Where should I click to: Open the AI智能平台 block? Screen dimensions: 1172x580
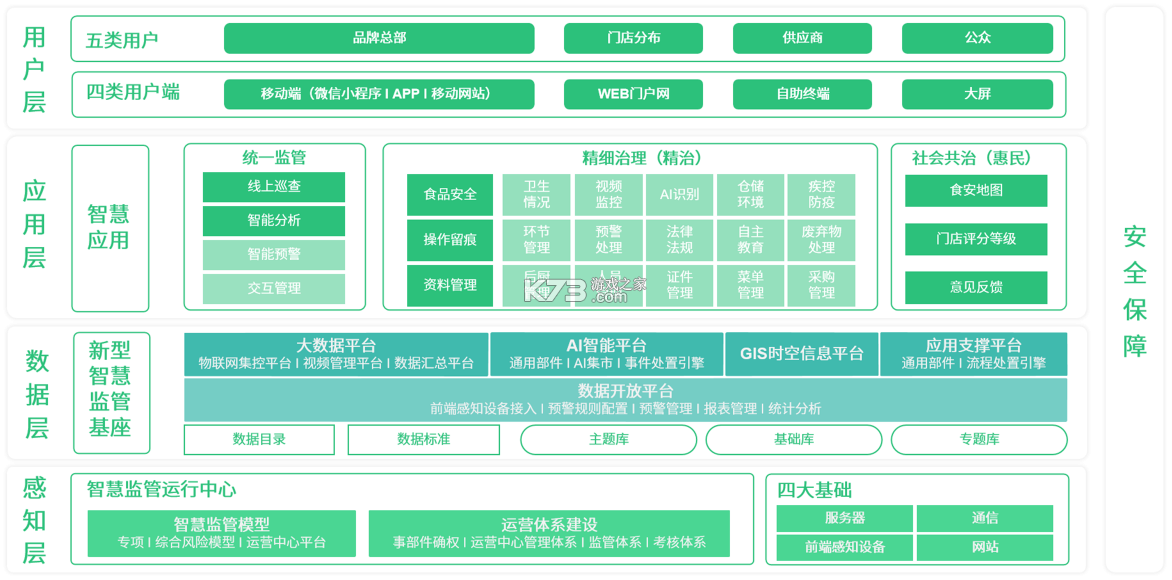point(607,354)
